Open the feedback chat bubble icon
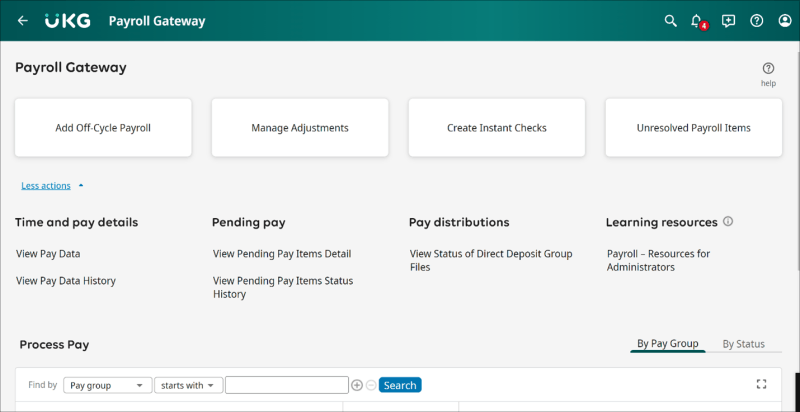Viewport: 800px width, 412px height. (728, 21)
